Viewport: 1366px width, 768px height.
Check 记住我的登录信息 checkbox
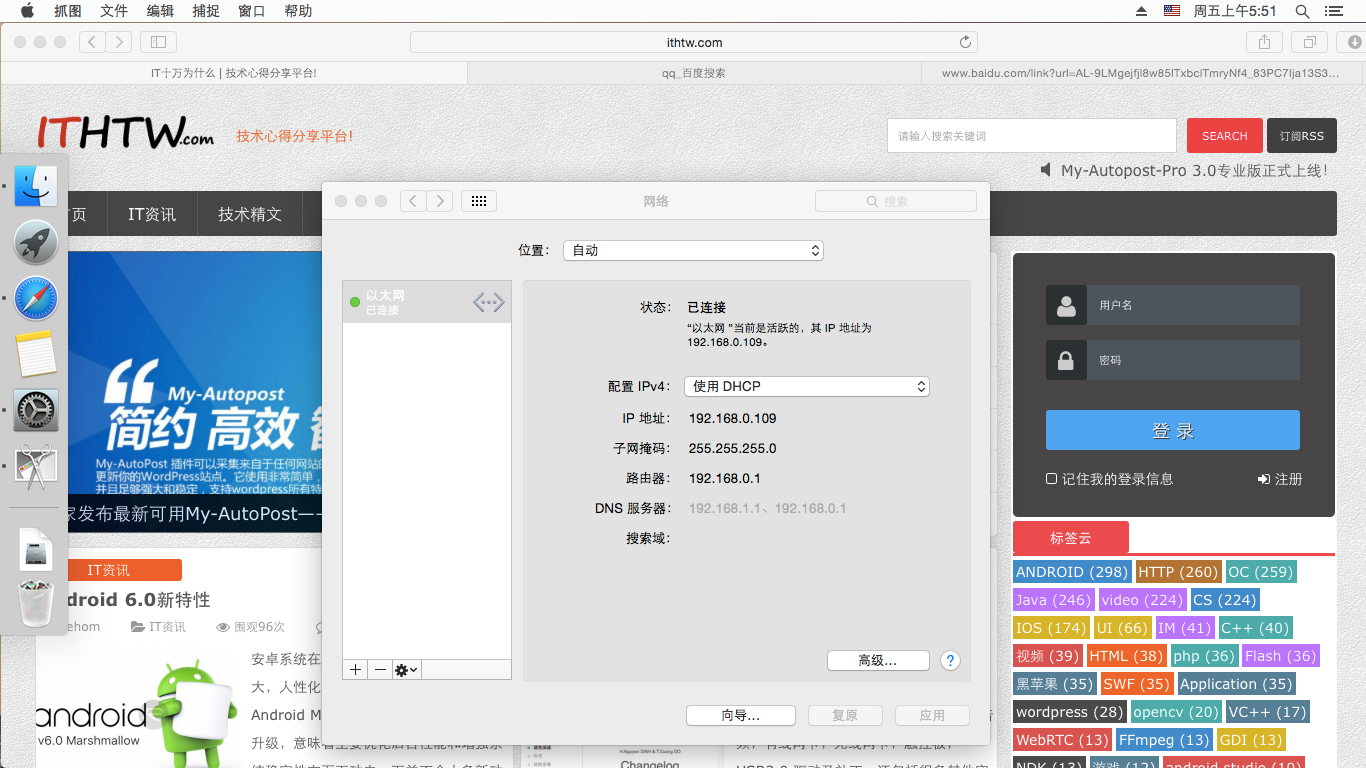(x=1051, y=479)
